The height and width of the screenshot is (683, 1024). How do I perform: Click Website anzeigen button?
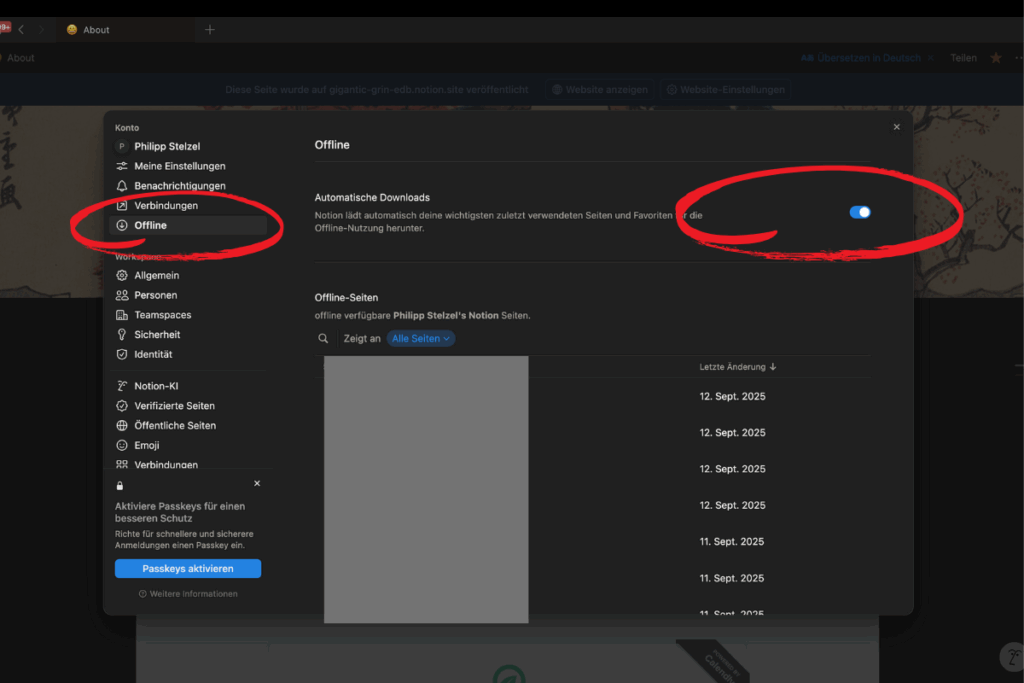pos(600,89)
